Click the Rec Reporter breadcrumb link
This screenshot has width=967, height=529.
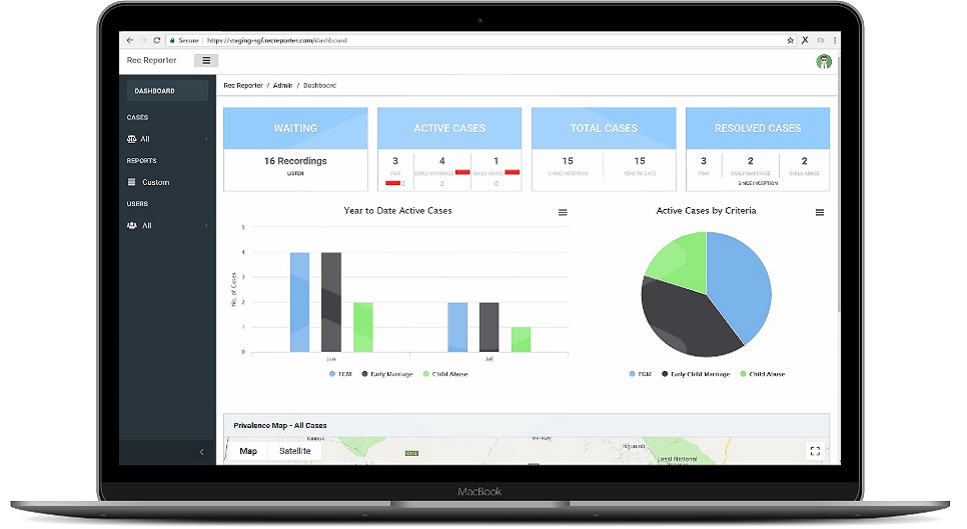click(243, 85)
